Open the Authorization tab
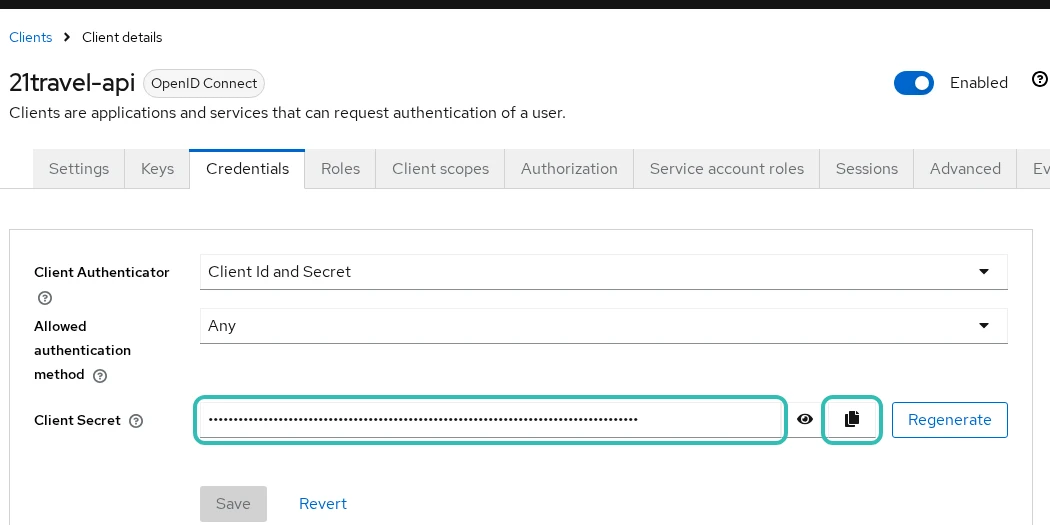 (x=569, y=169)
